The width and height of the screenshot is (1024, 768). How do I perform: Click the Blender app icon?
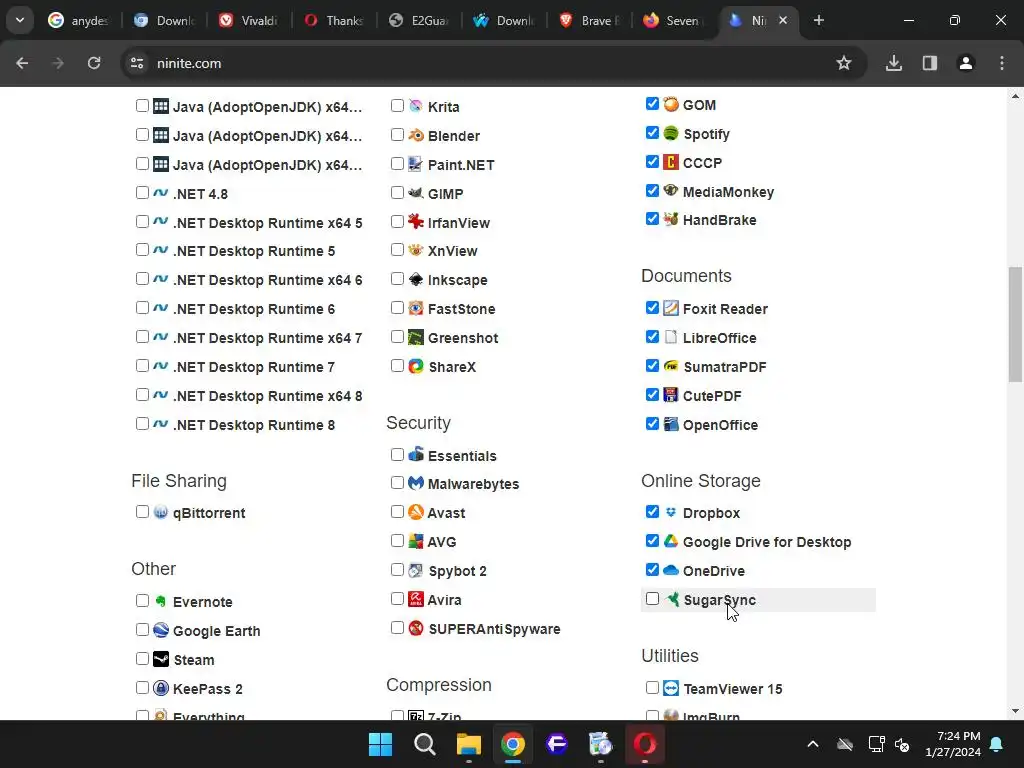[x=416, y=135]
